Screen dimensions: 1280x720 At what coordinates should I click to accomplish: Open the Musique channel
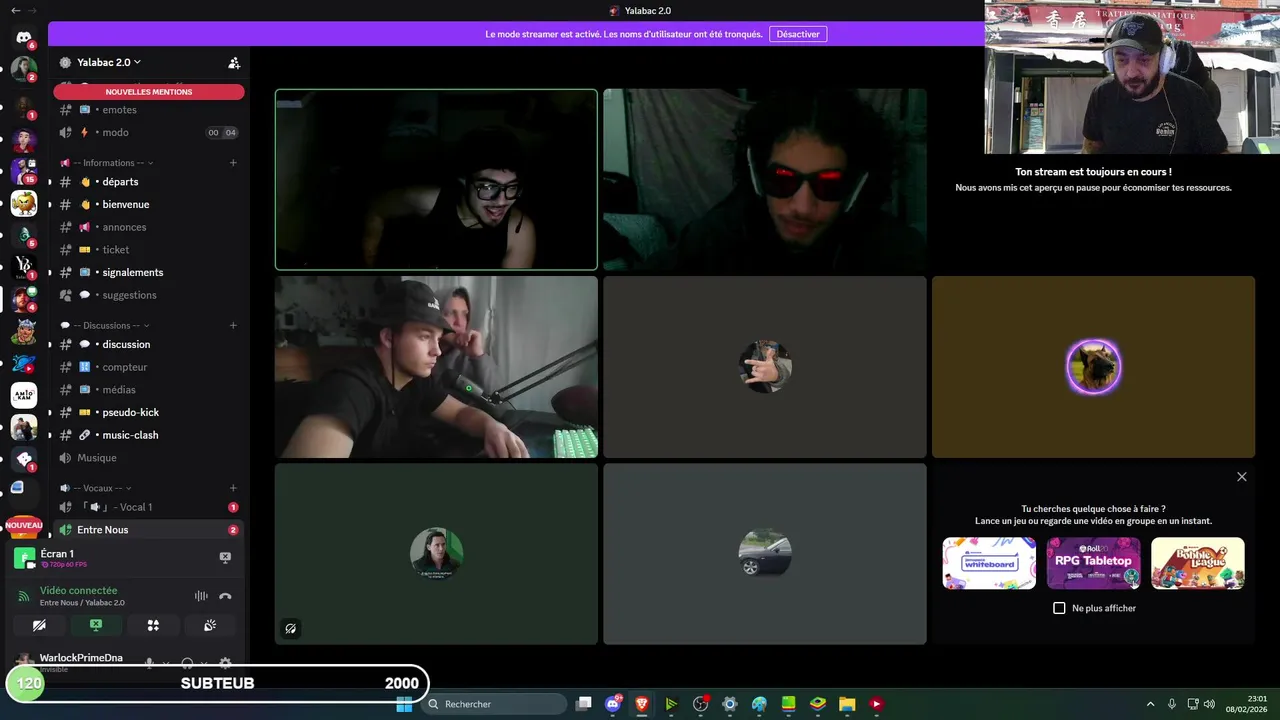pyautogui.click(x=148, y=458)
